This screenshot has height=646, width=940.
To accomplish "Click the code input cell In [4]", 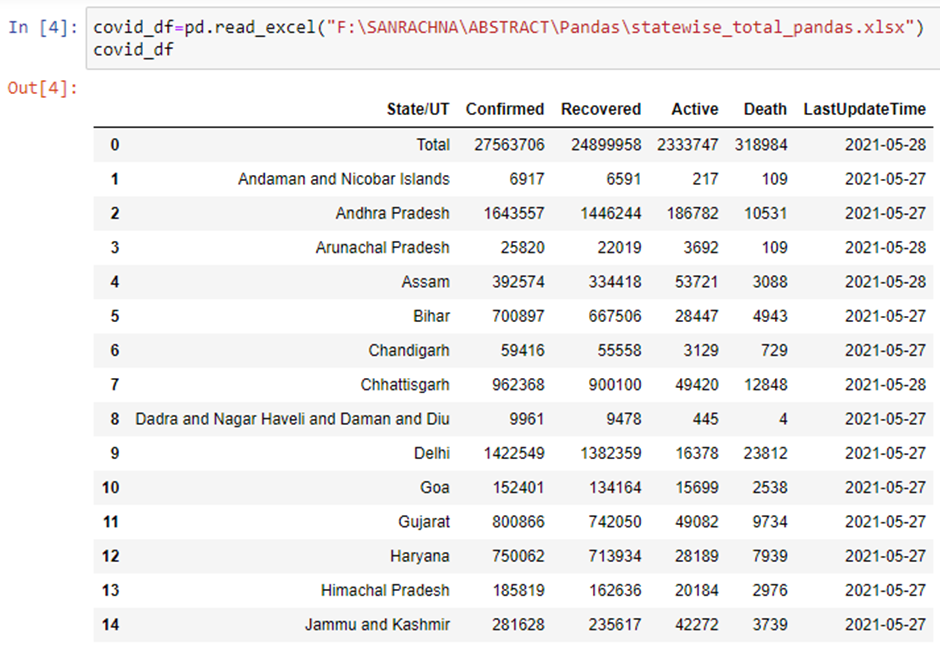I will pos(513,38).
